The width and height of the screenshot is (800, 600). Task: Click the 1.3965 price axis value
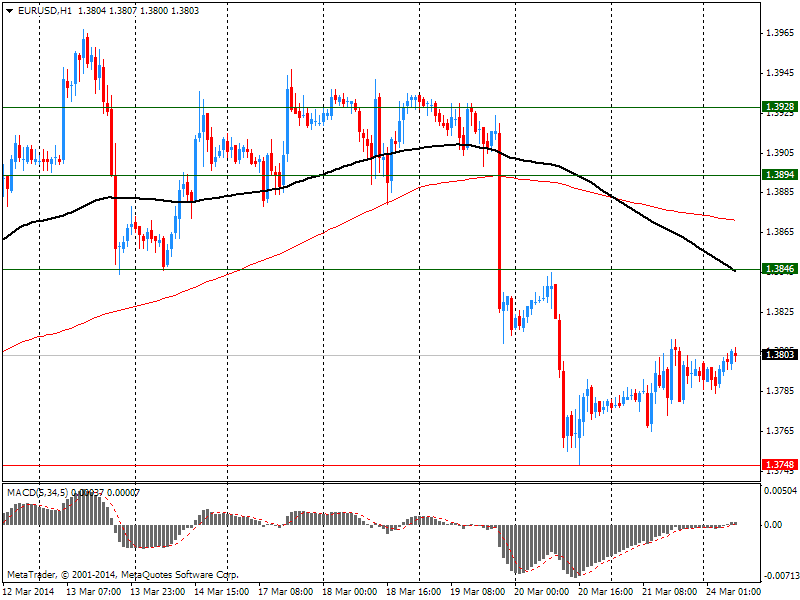click(780, 33)
